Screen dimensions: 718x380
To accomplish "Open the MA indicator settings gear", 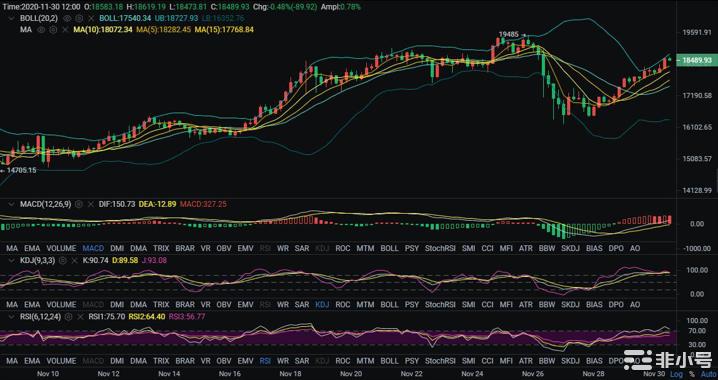I will click(53, 30).
